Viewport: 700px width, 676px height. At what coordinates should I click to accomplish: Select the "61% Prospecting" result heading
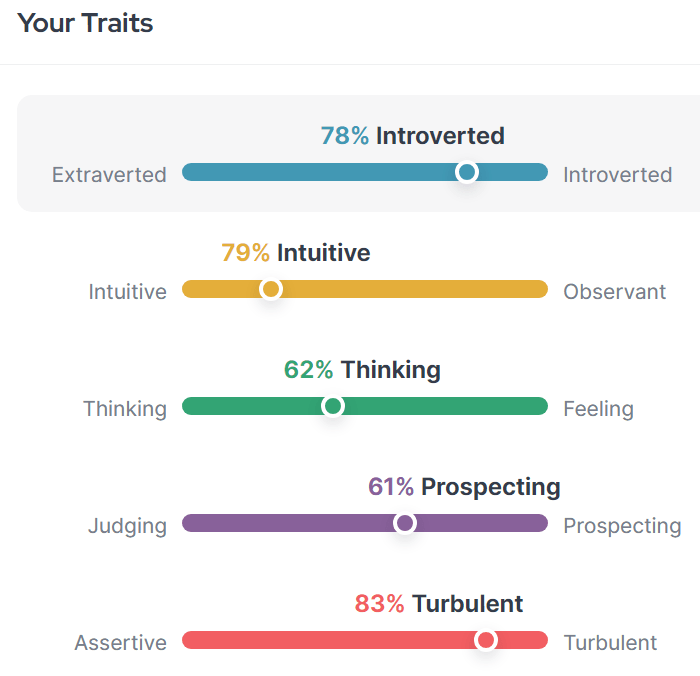pos(464,487)
